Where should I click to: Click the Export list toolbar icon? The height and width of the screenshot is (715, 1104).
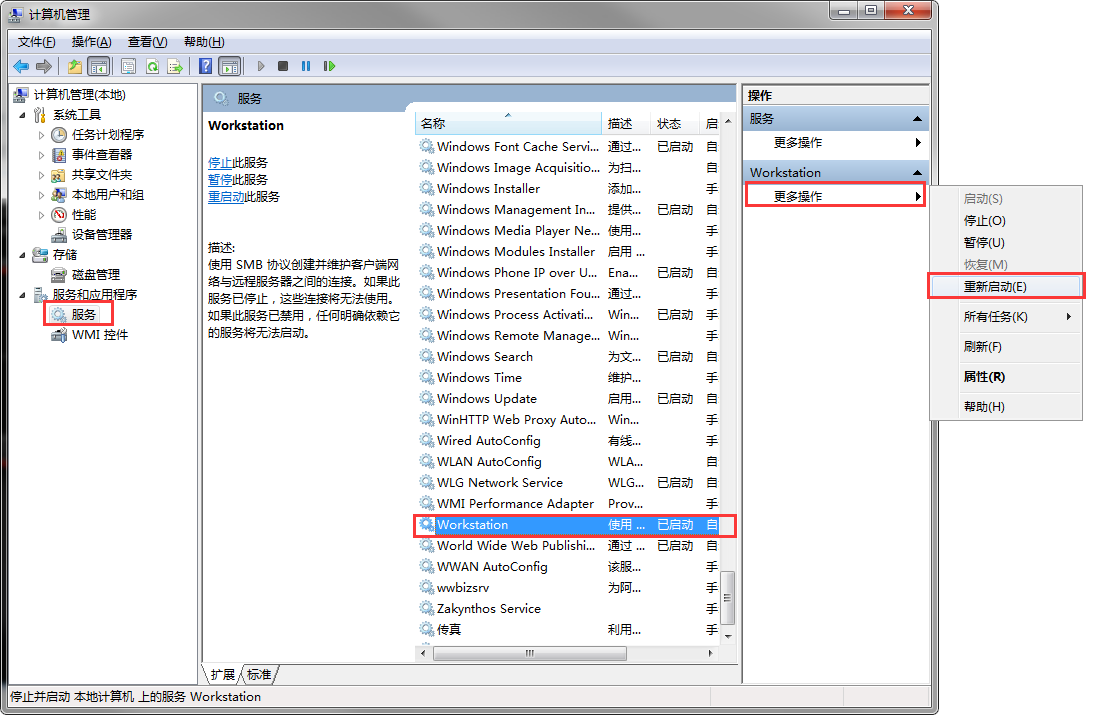click(175, 66)
